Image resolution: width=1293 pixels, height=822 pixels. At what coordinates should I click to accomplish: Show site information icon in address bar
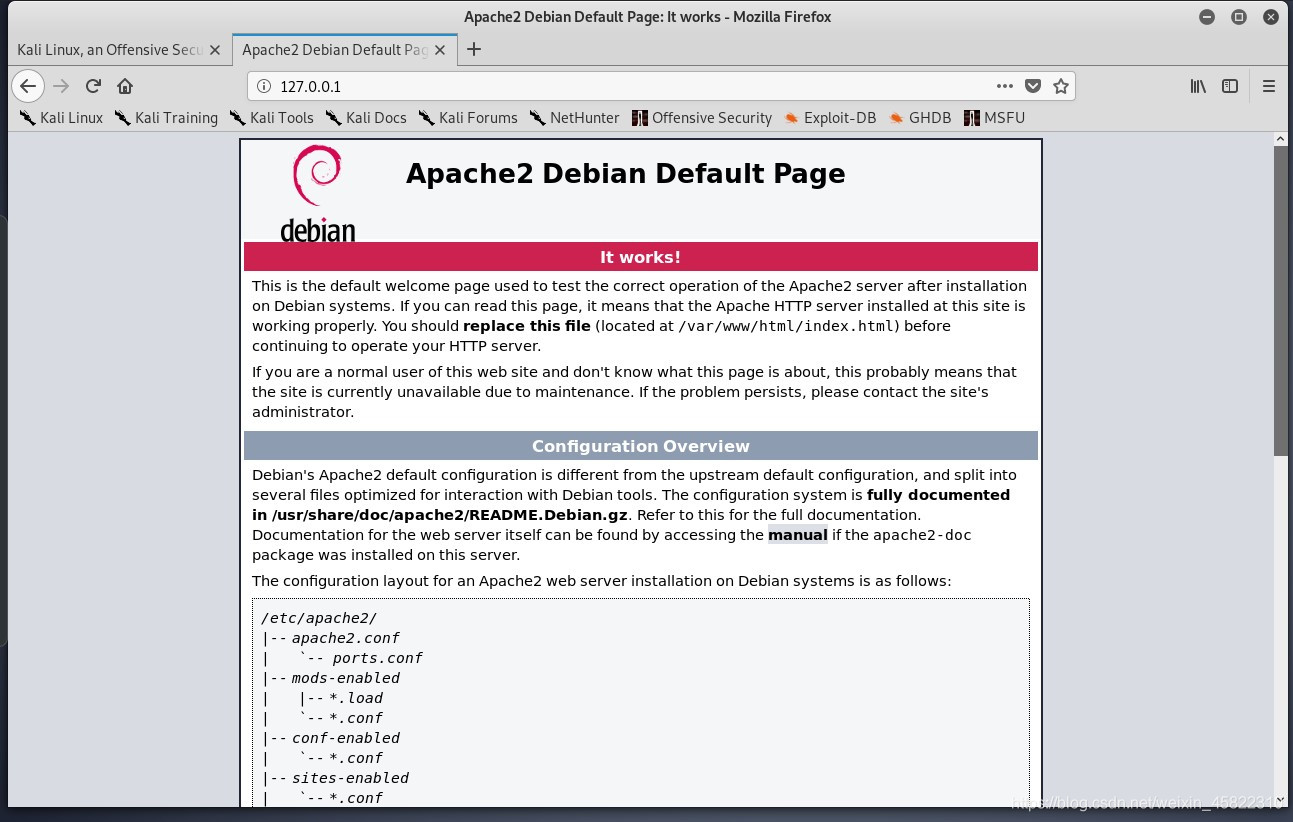tap(264, 86)
